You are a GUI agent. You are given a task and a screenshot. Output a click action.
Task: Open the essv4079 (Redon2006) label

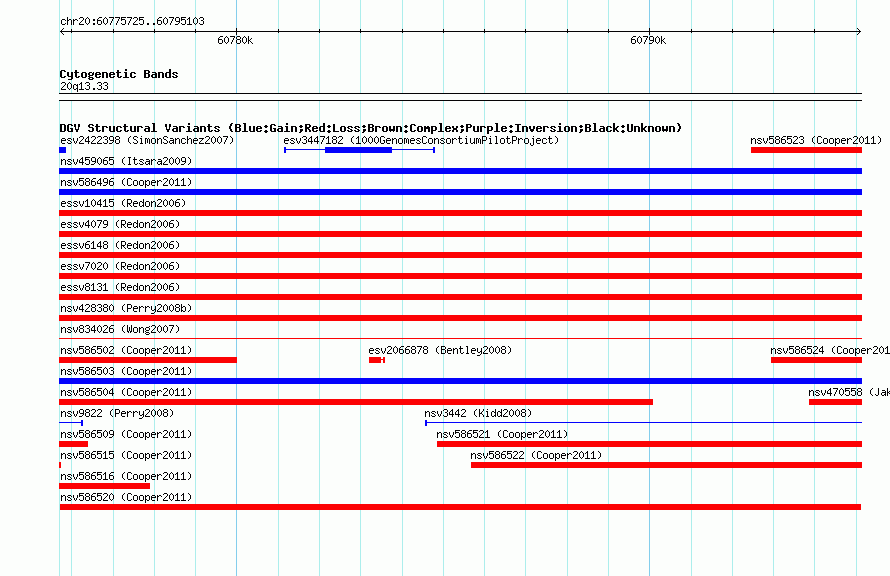[x=120, y=224]
